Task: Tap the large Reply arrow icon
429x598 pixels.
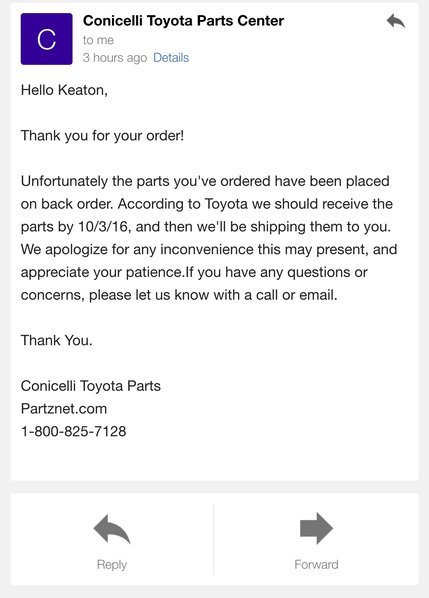Action: 112,529
